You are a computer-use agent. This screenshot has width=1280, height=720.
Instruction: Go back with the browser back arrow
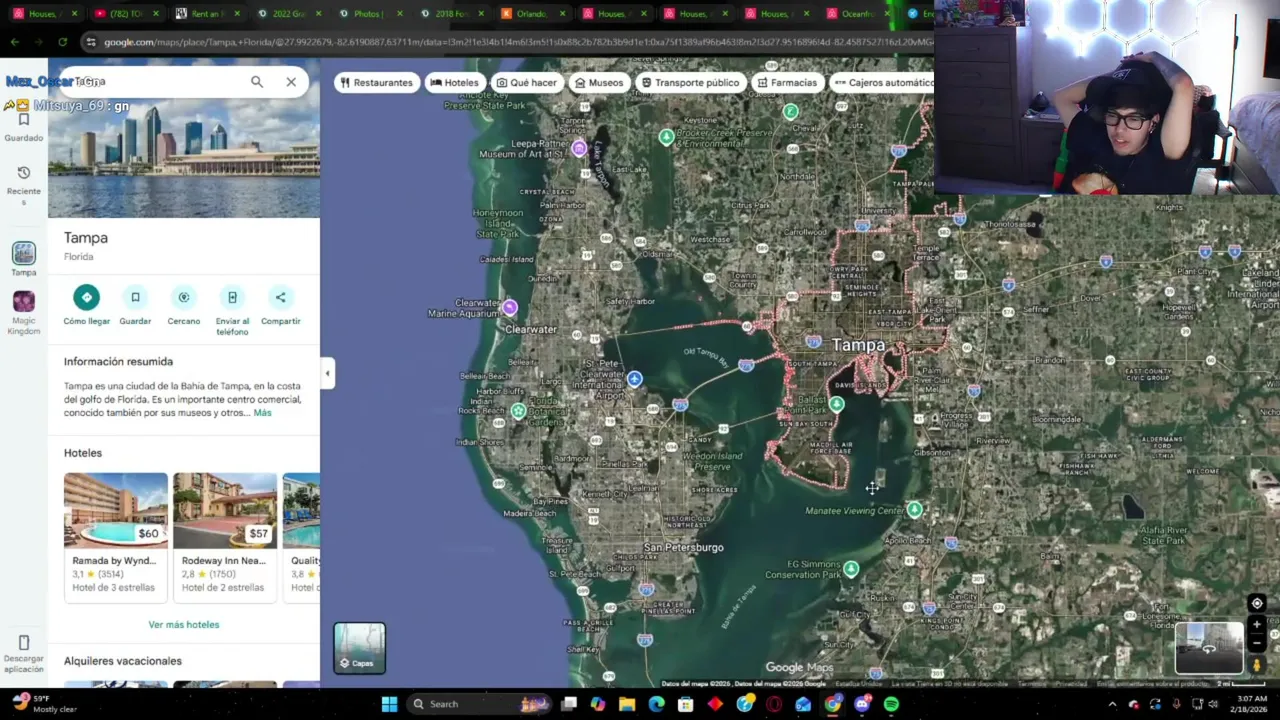14,42
